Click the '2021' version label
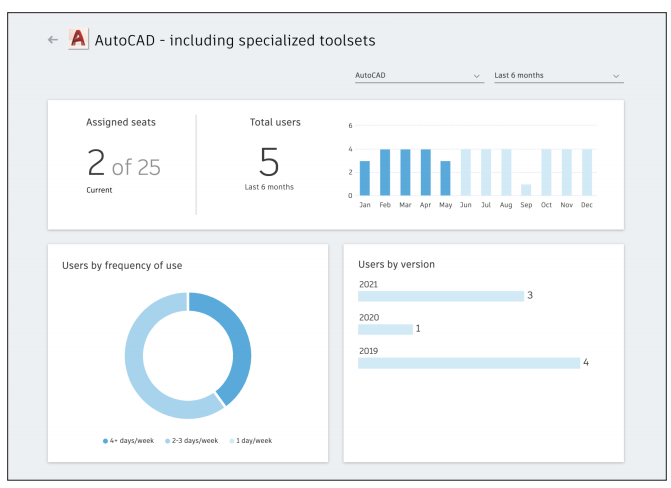The width and height of the screenshot is (671, 488). 368,284
